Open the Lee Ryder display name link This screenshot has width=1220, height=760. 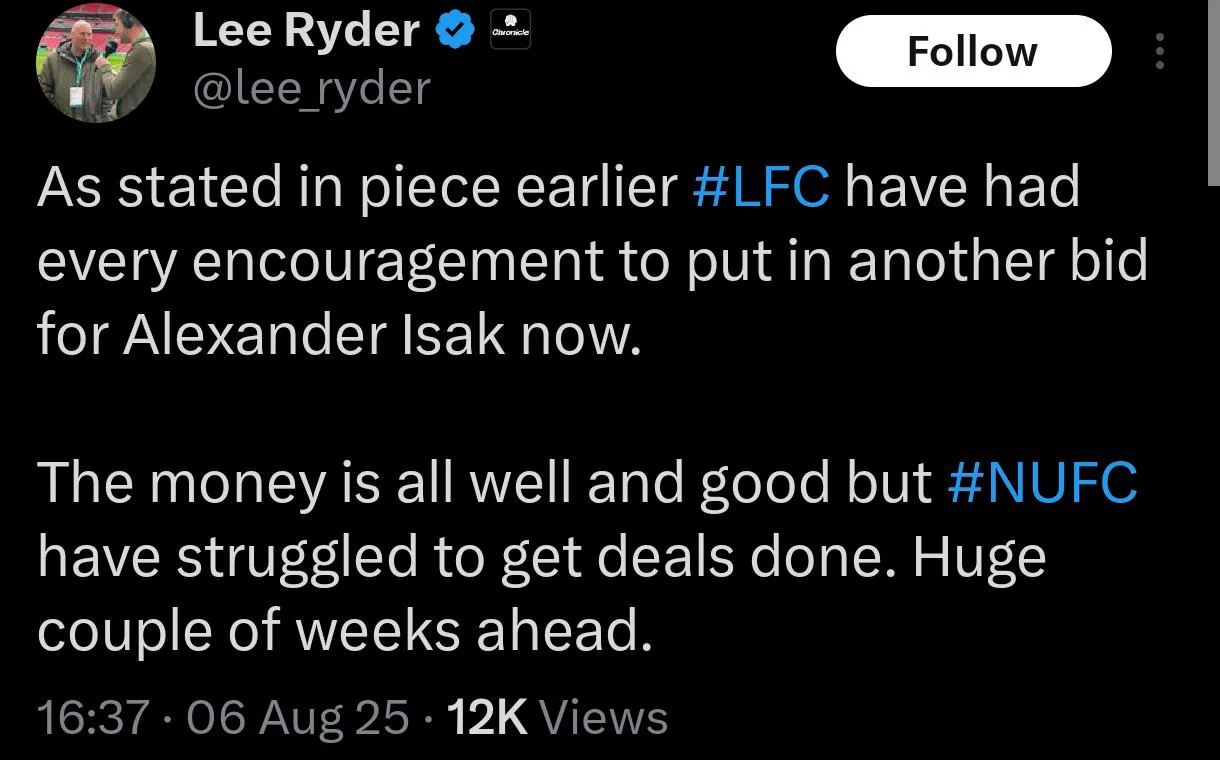click(306, 31)
